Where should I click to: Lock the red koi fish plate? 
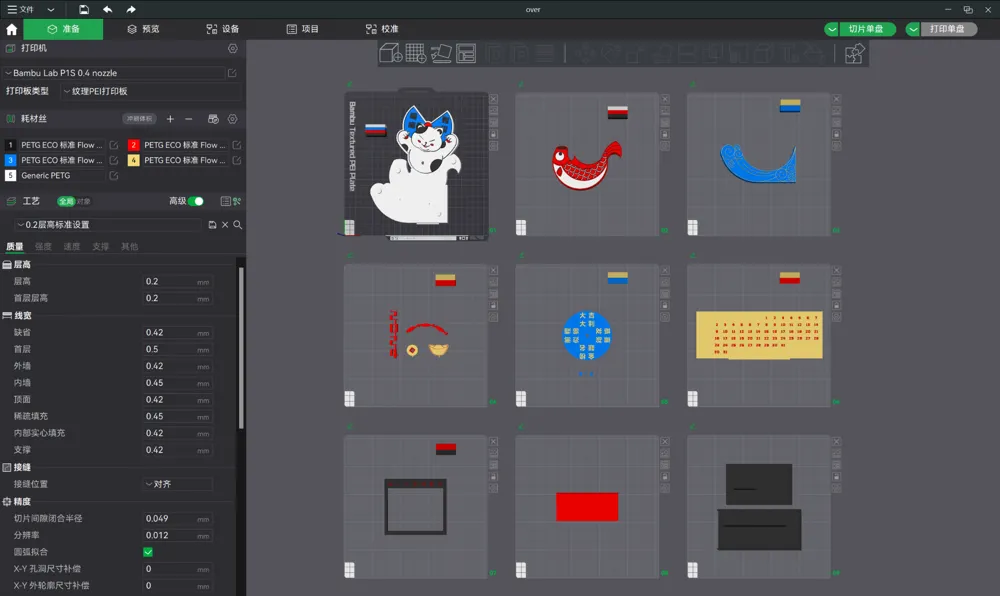665,134
